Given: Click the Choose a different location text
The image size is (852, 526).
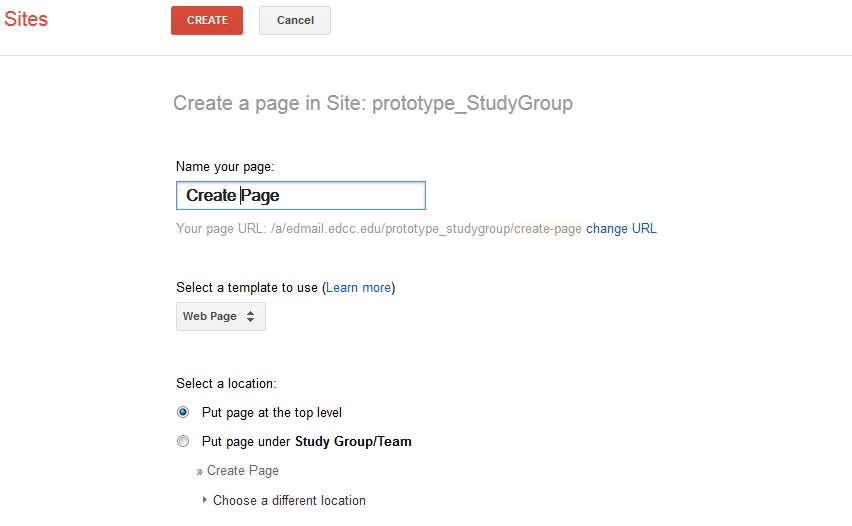Looking at the screenshot, I should tap(289, 500).
